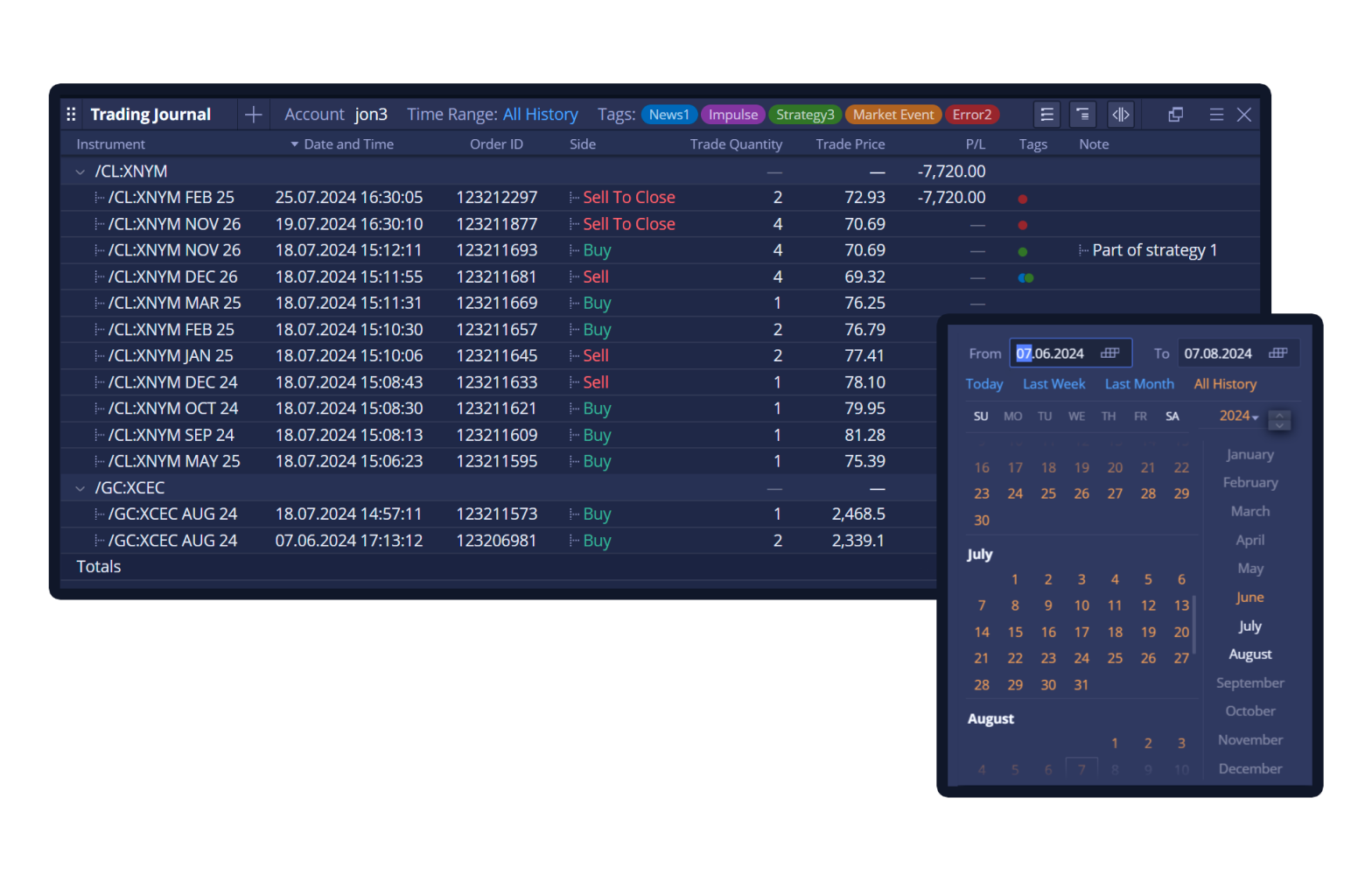Open calendar icon in From date field
This screenshot has width=1372, height=875.
click(1110, 353)
